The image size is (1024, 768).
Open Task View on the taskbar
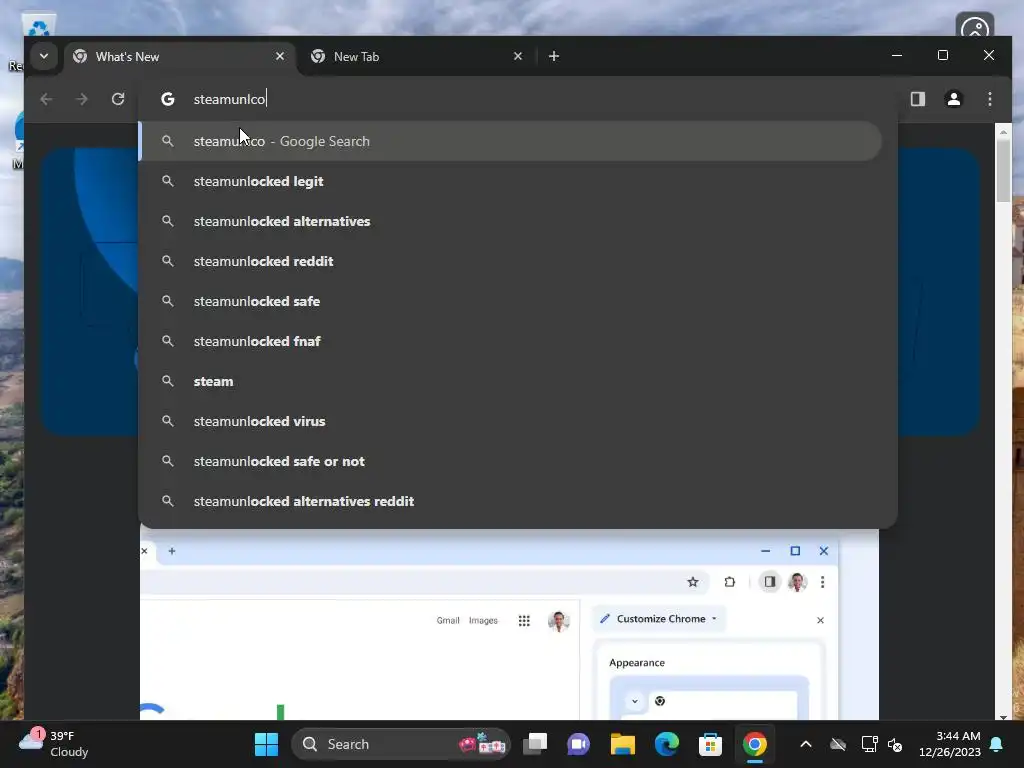535,744
